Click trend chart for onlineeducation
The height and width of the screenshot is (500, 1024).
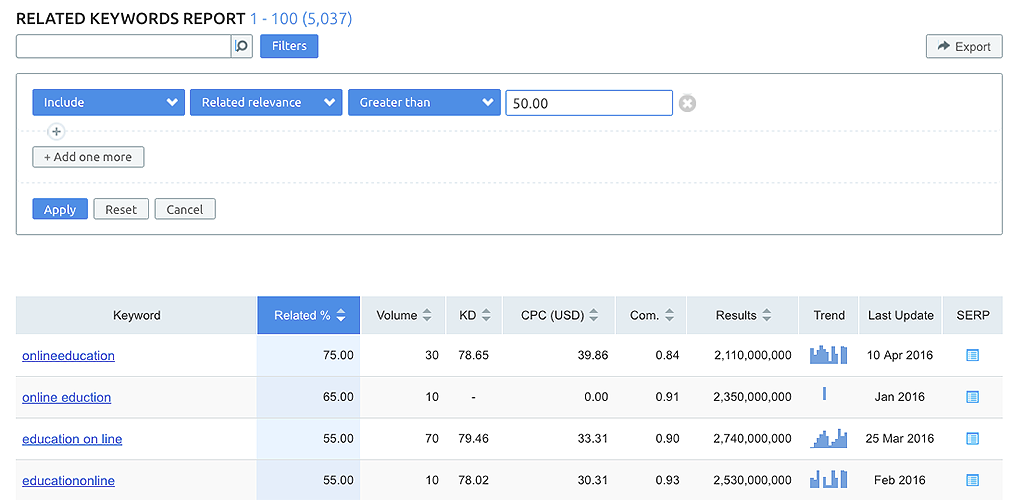(x=828, y=355)
